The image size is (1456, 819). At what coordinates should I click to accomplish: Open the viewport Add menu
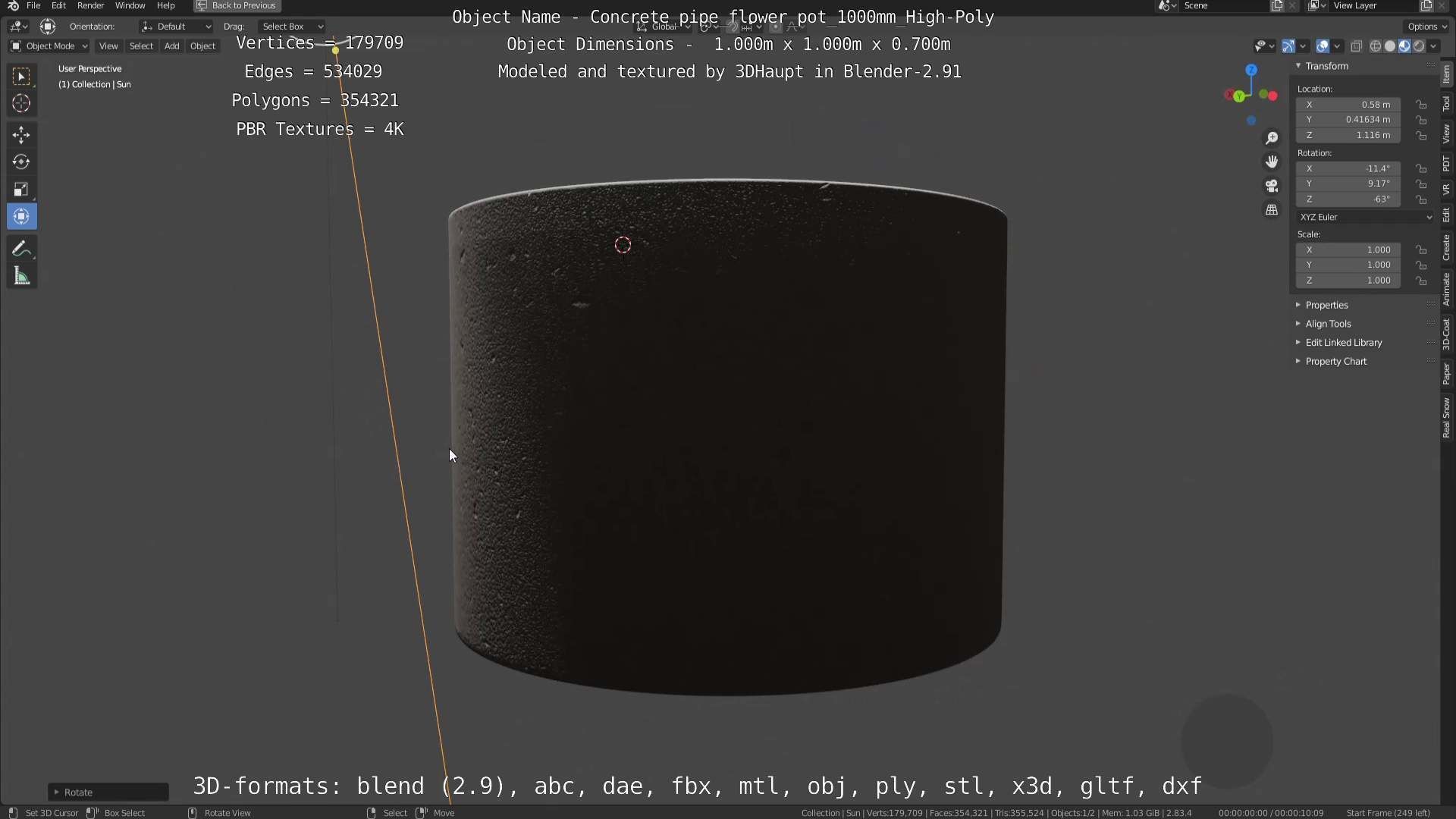pyautogui.click(x=171, y=46)
